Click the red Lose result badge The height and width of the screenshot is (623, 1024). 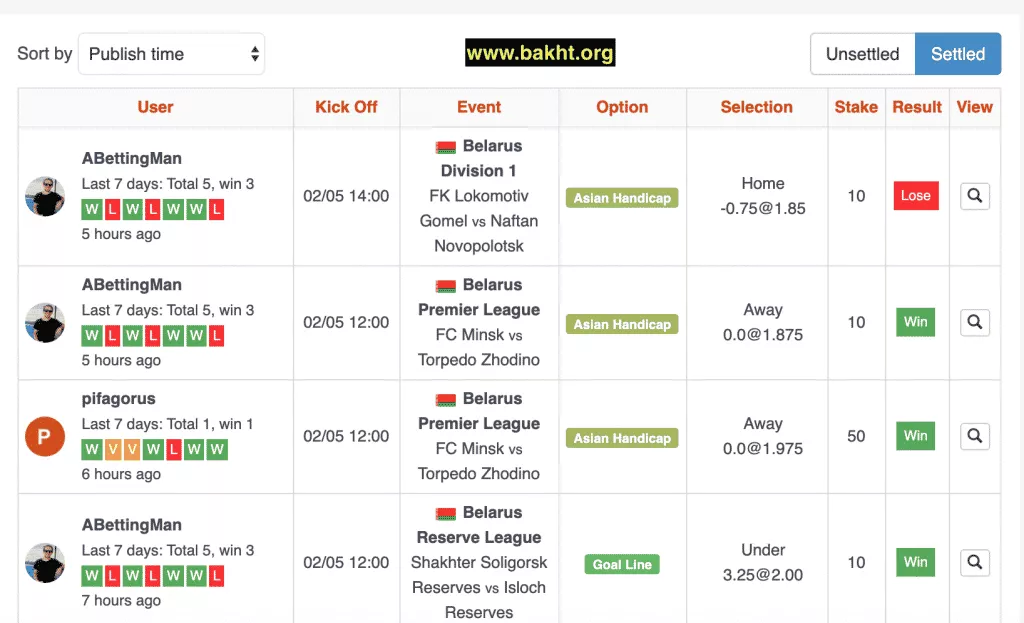pyautogui.click(x=915, y=196)
